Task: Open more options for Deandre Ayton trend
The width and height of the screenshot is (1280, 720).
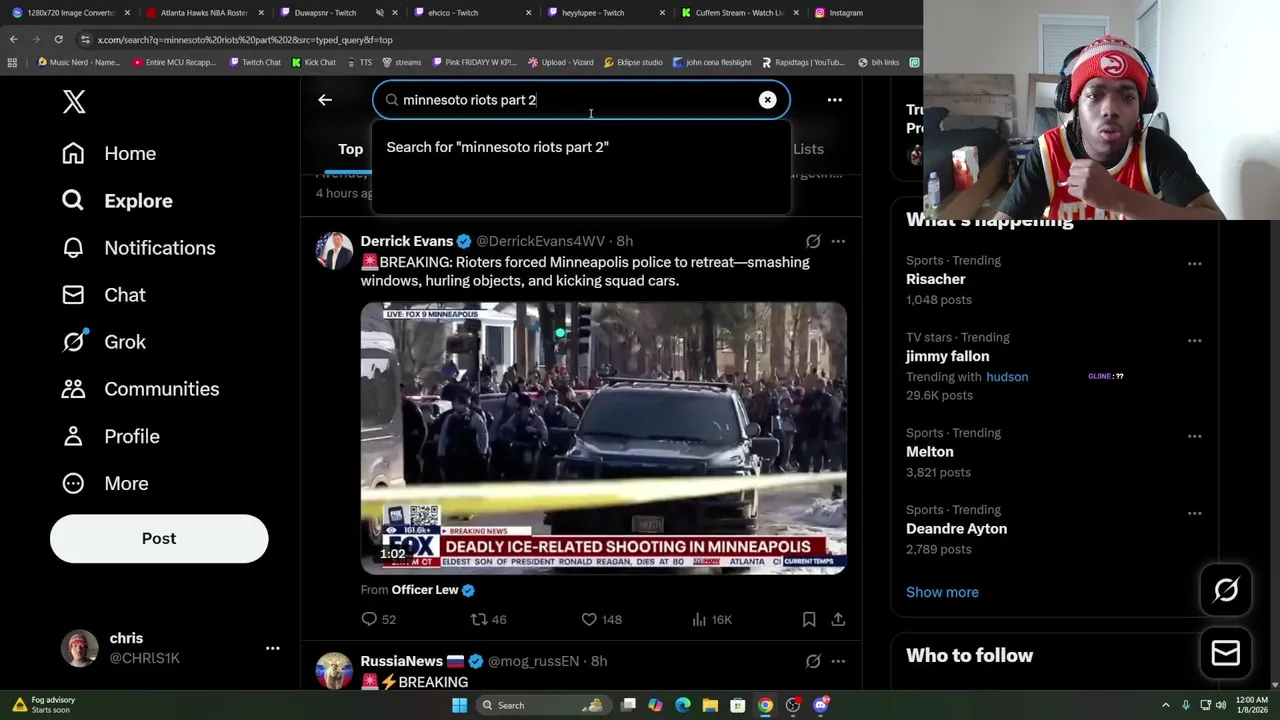Action: pyautogui.click(x=1194, y=513)
